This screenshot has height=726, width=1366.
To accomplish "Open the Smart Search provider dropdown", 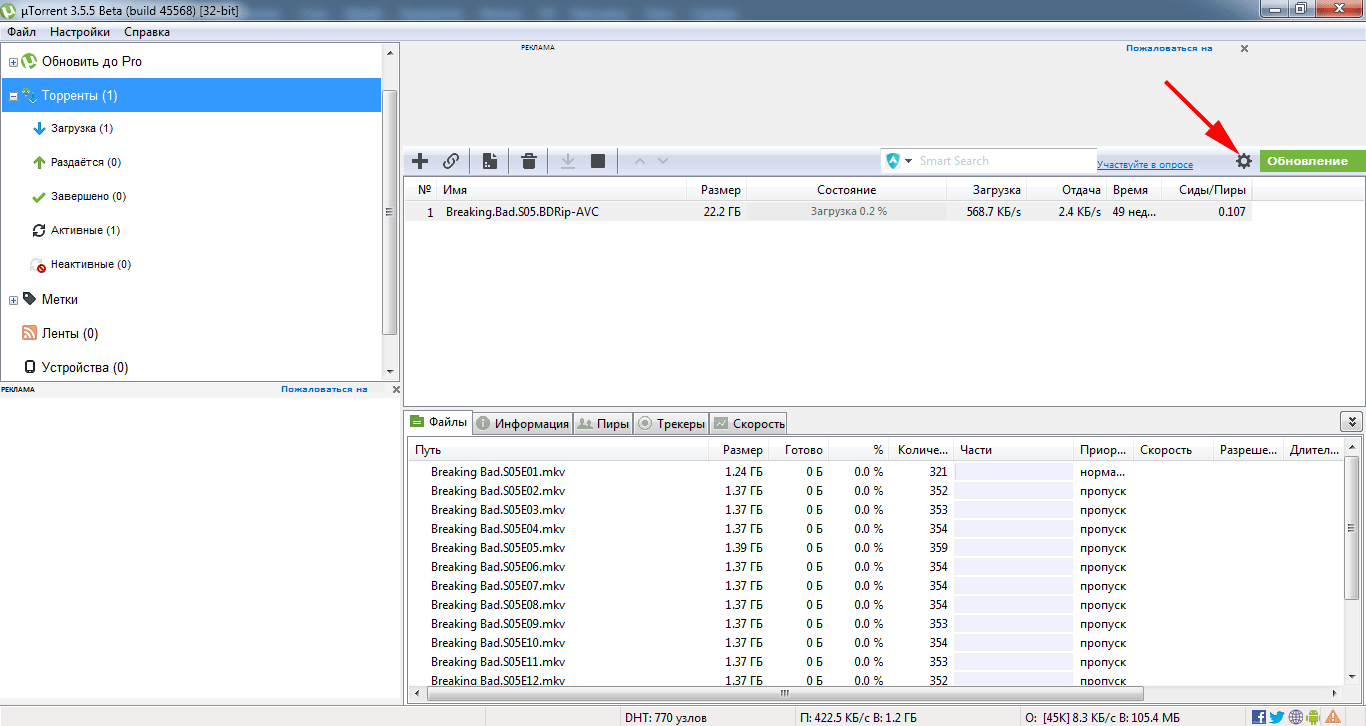I will (x=908, y=161).
